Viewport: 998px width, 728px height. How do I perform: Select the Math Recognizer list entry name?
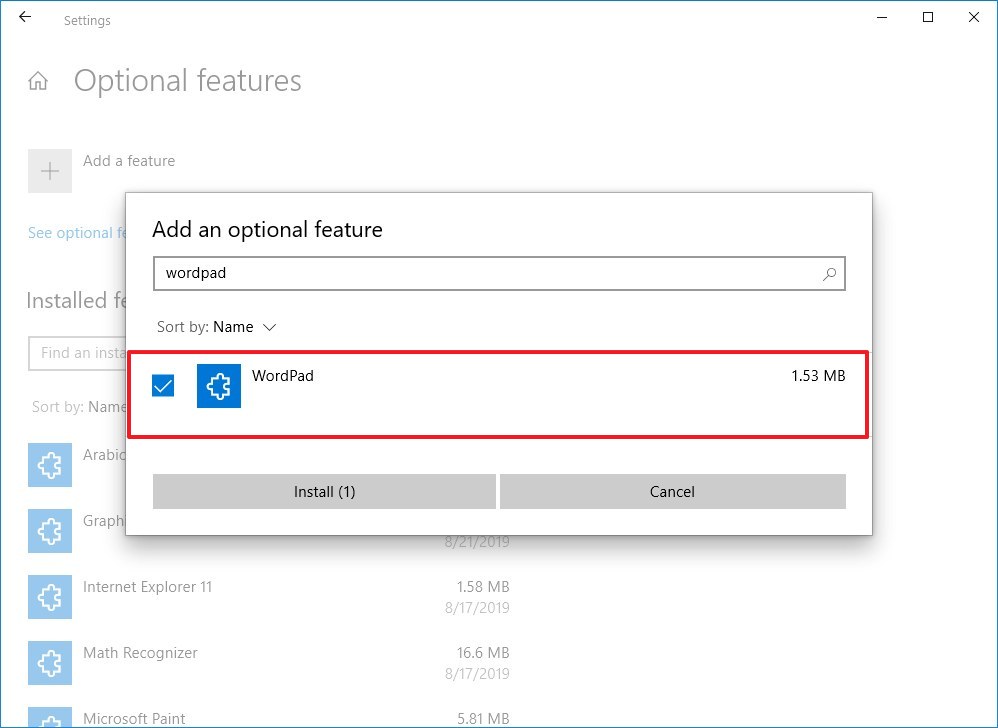tap(140, 653)
